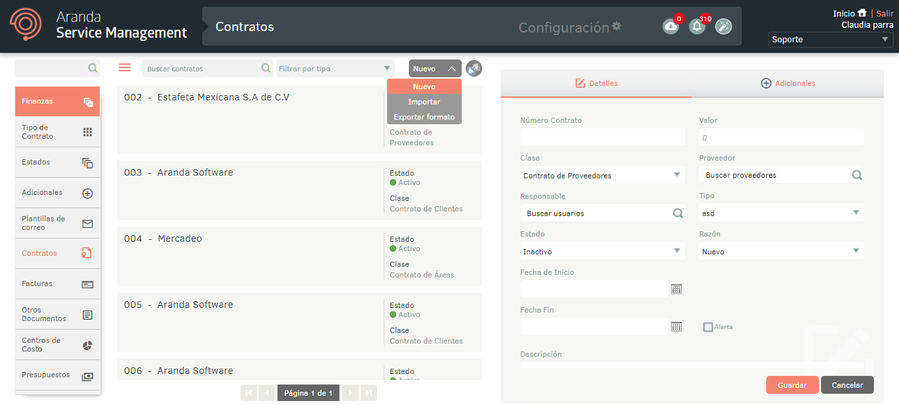Expand the Soporte dropdown in header
The image size is (899, 405).
click(x=830, y=40)
